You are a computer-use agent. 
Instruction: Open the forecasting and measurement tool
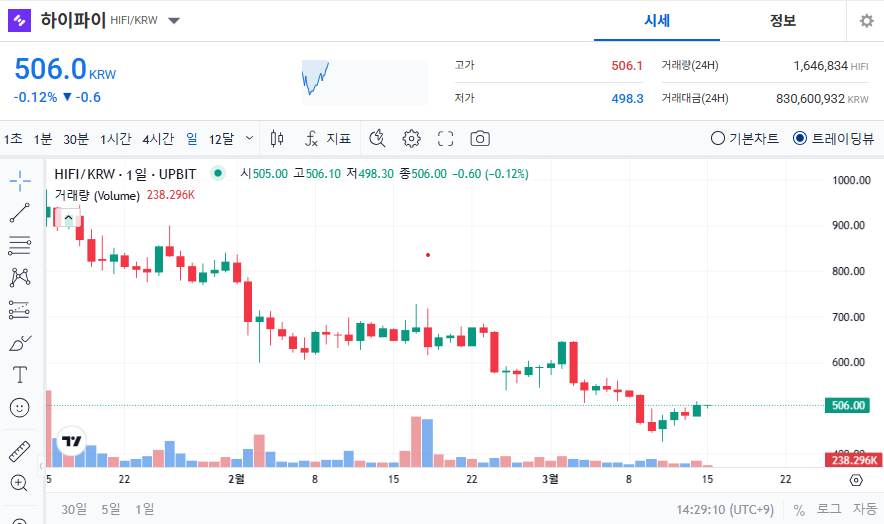coord(20,310)
